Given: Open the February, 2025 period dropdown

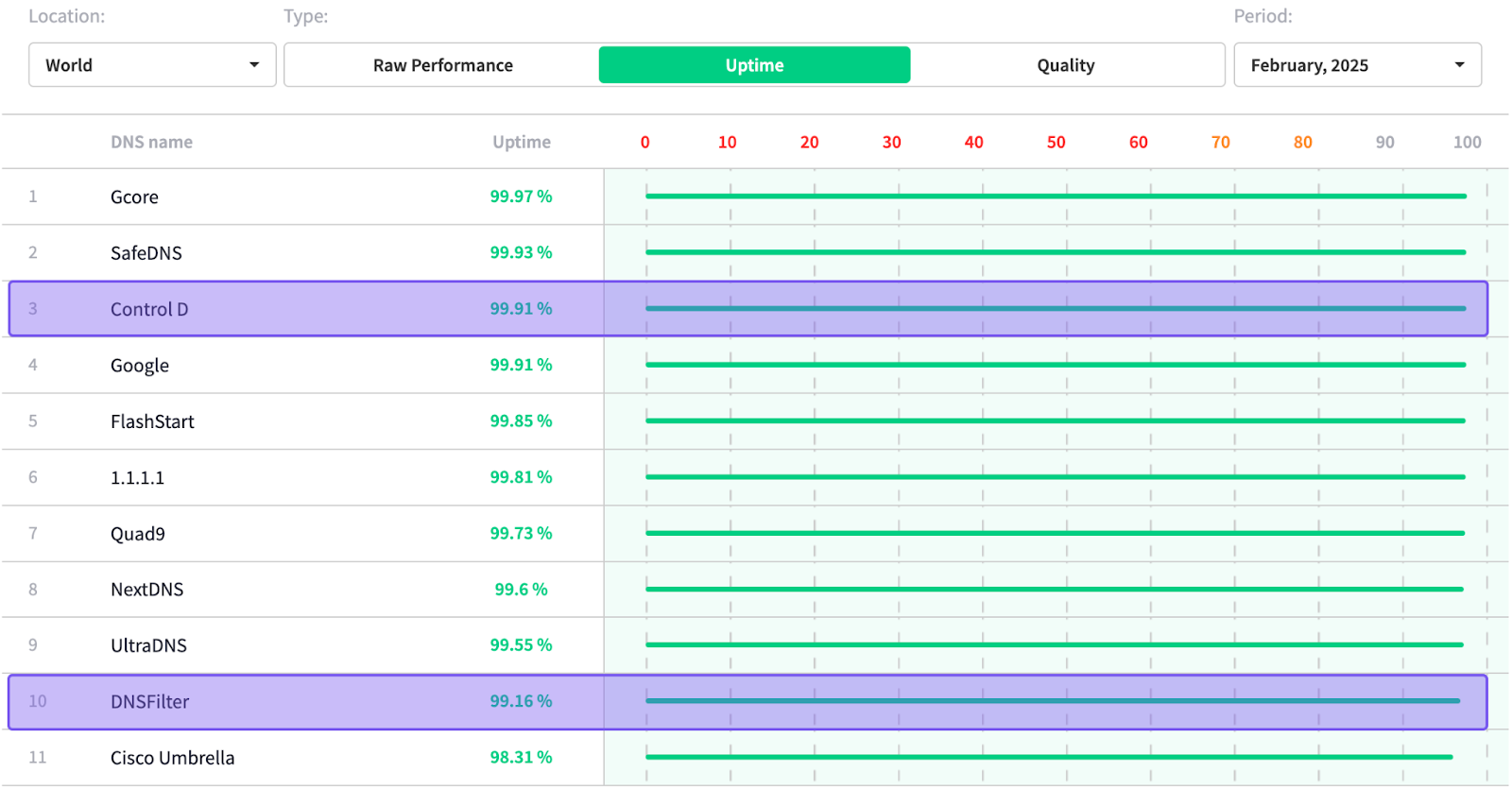Looking at the screenshot, I should pyautogui.click(x=1357, y=65).
